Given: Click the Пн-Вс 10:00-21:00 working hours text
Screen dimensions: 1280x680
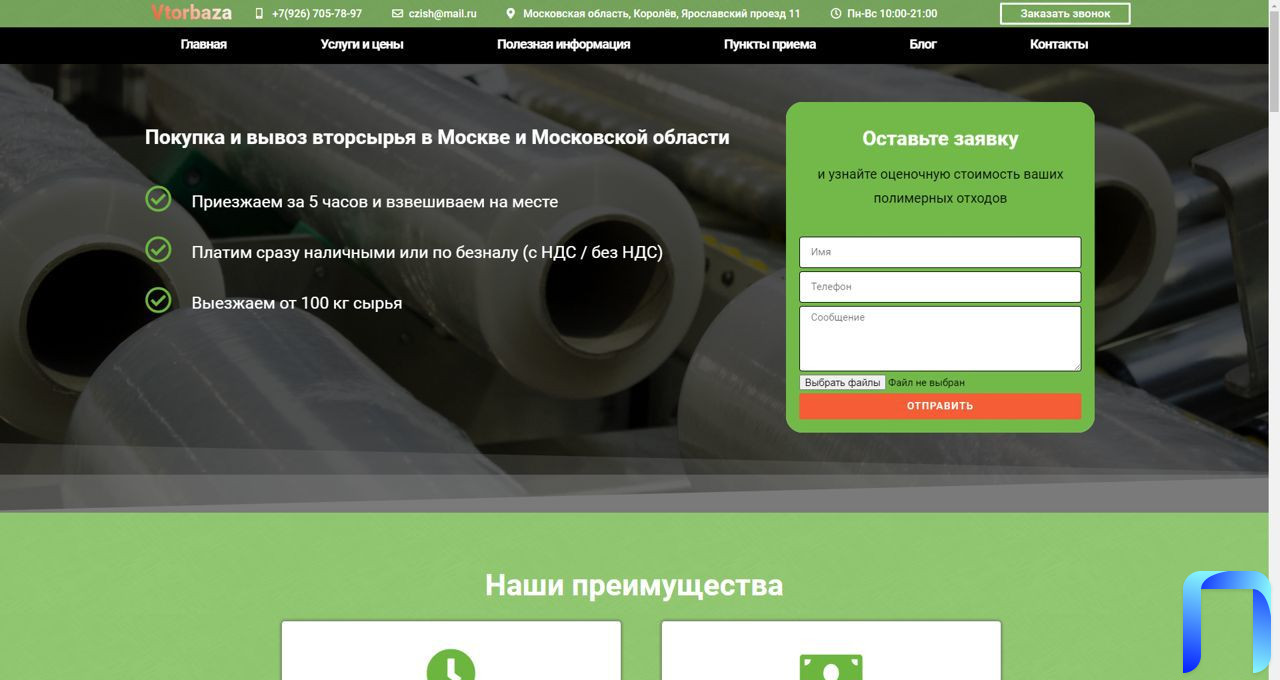Looking at the screenshot, I should pos(892,14).
